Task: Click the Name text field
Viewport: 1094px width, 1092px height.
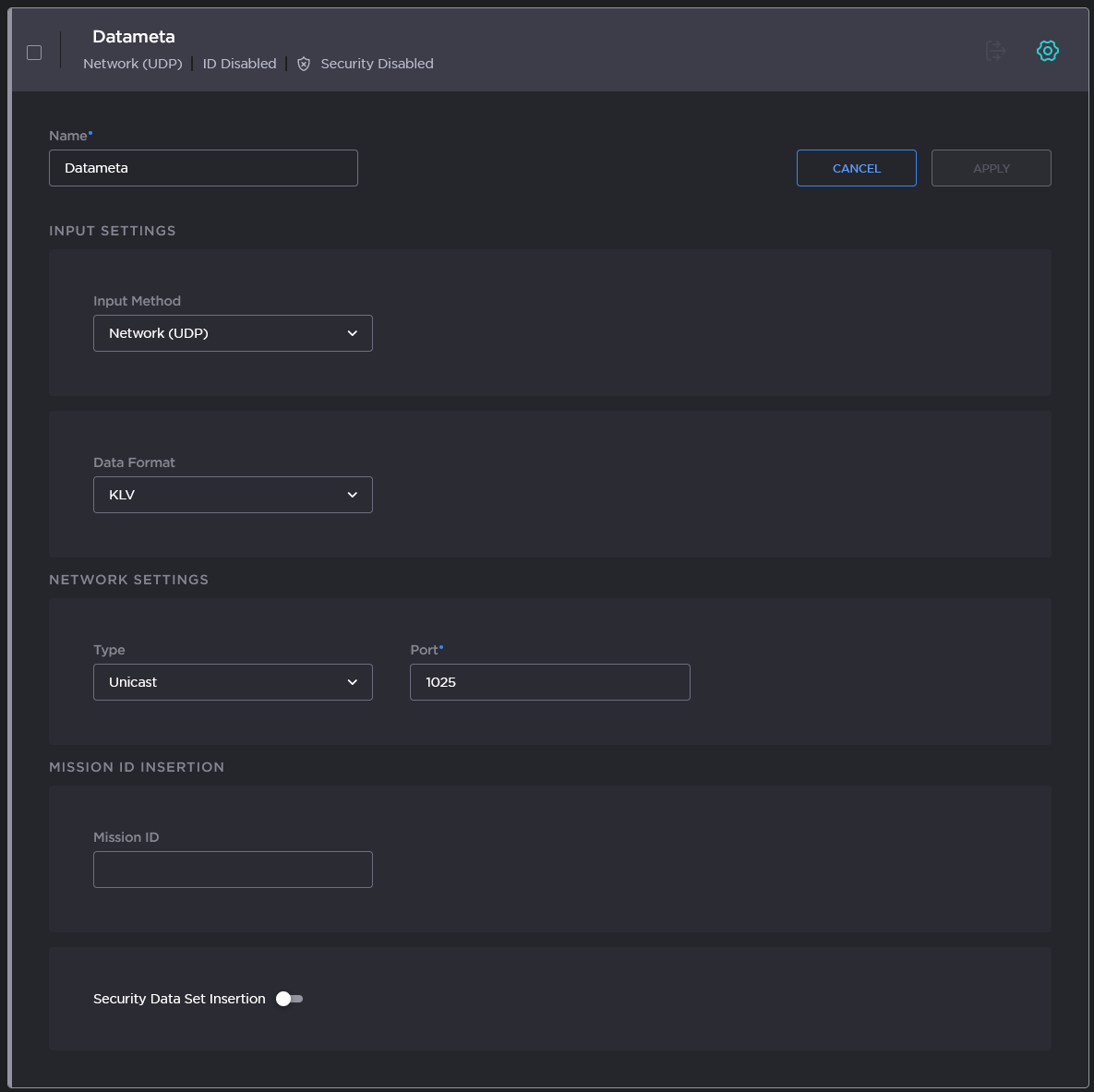Action: [x=203, y=168]
